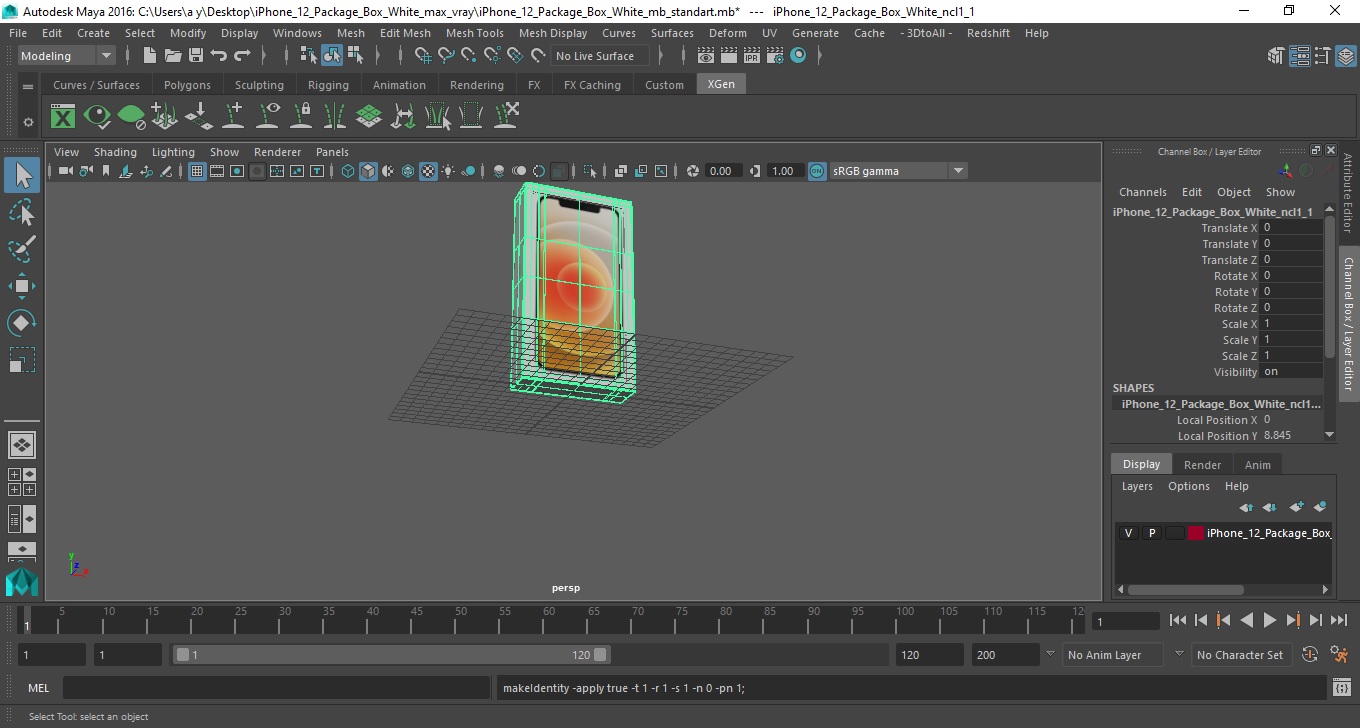Switch to the Rigging shelf tab
1360x728 pixels.
(328, 85)
